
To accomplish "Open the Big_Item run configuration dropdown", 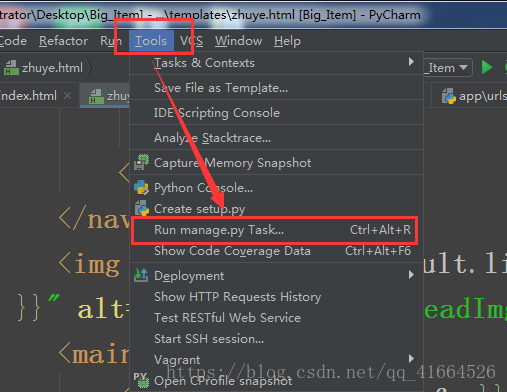I will click(448, 68).
